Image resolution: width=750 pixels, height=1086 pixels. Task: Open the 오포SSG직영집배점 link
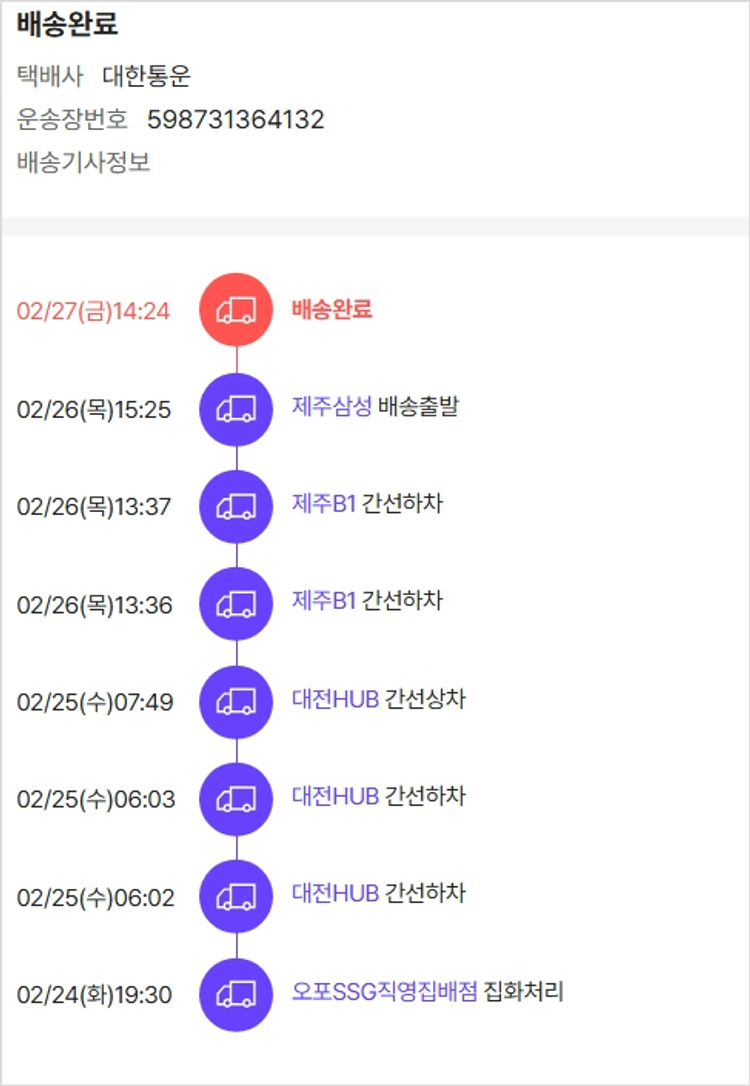pyautogui.click(x=385, y=992)
